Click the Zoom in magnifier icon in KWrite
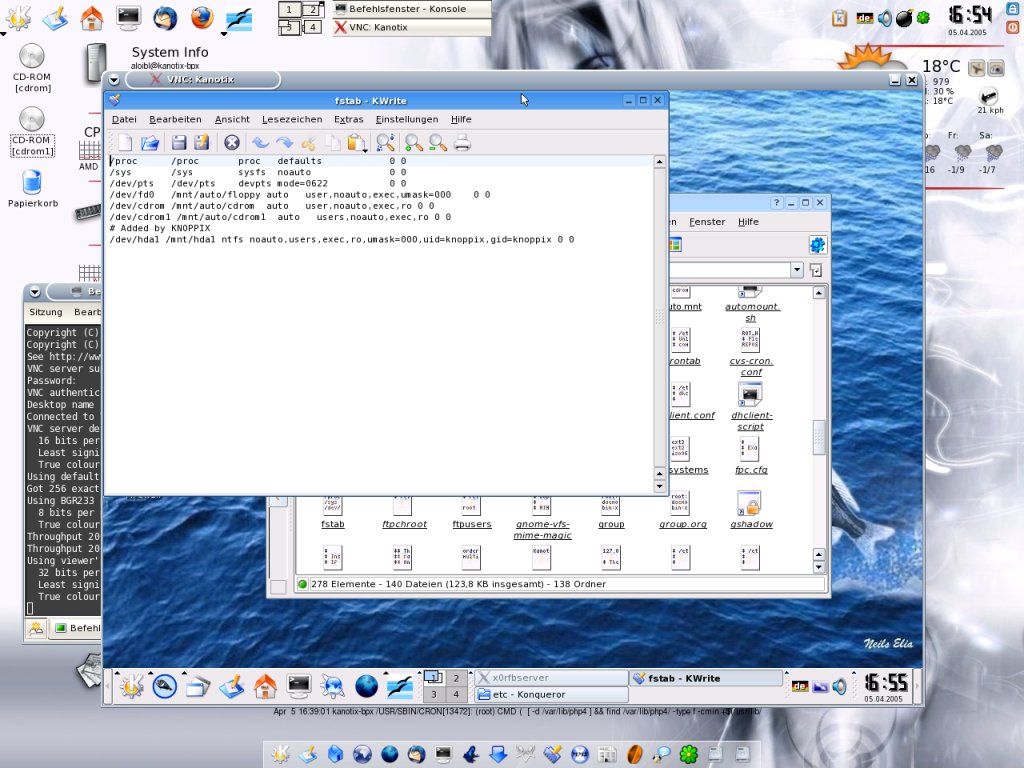1024x768 pixels. tap(412, 143)
